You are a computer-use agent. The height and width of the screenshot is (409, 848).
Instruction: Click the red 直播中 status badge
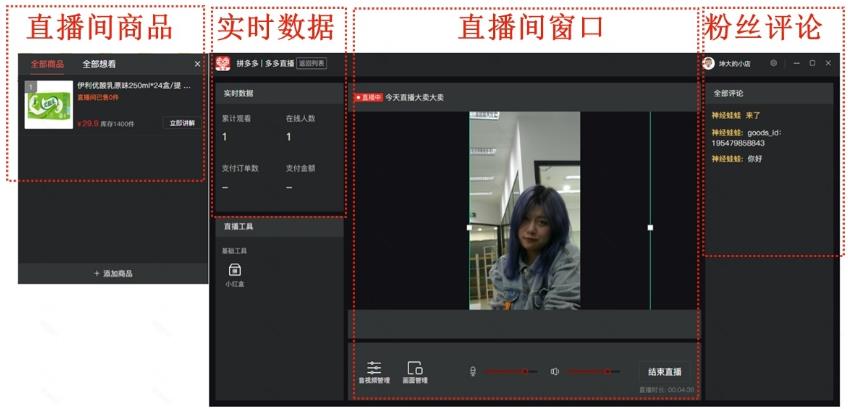tap(368, 98)
